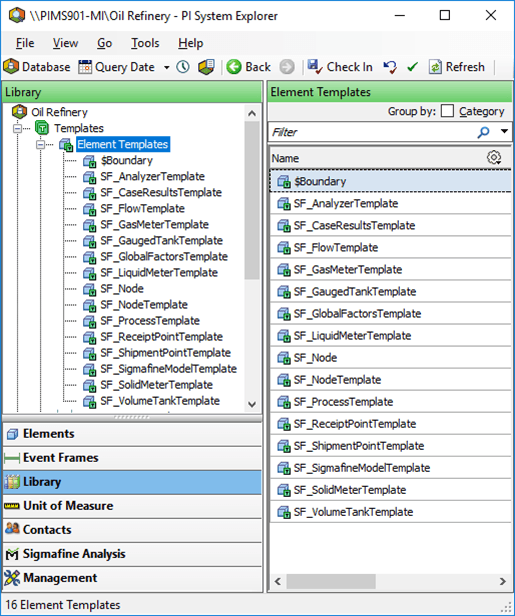Click SF_SolidMeterTemplate icon in the list

pyautogui.click(x=284, y=490)
